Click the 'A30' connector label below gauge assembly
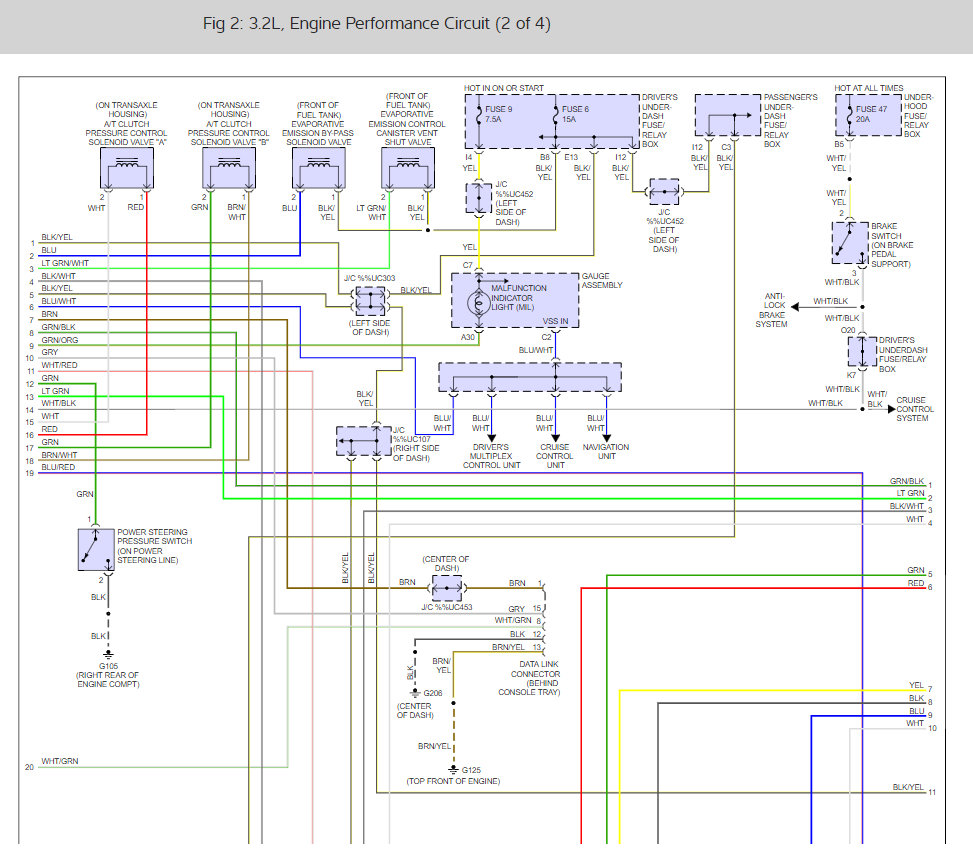 (468, 337)
